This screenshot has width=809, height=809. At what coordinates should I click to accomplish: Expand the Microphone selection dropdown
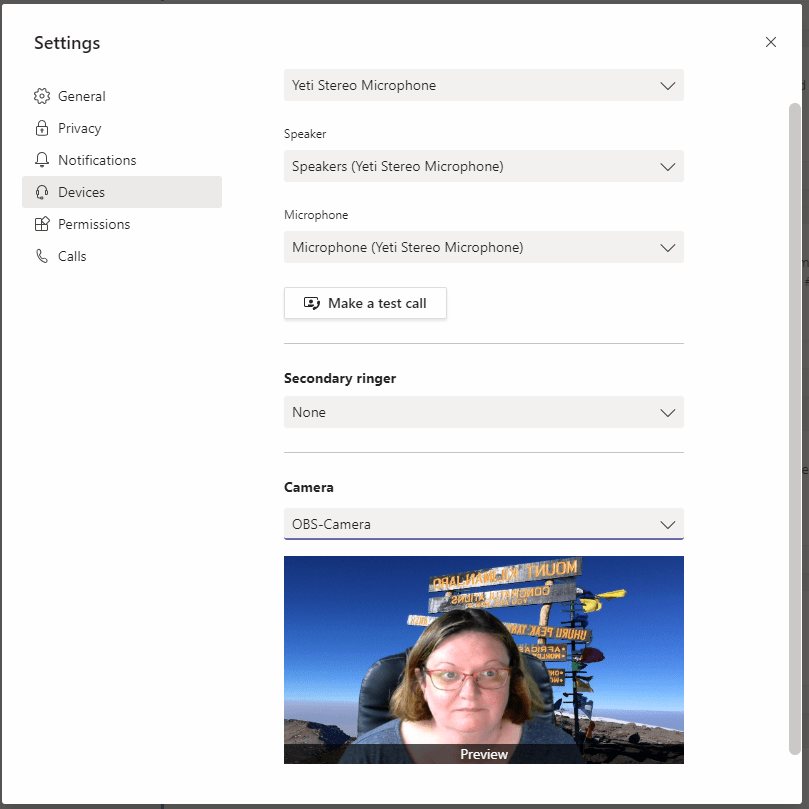[x=483, y=247]
